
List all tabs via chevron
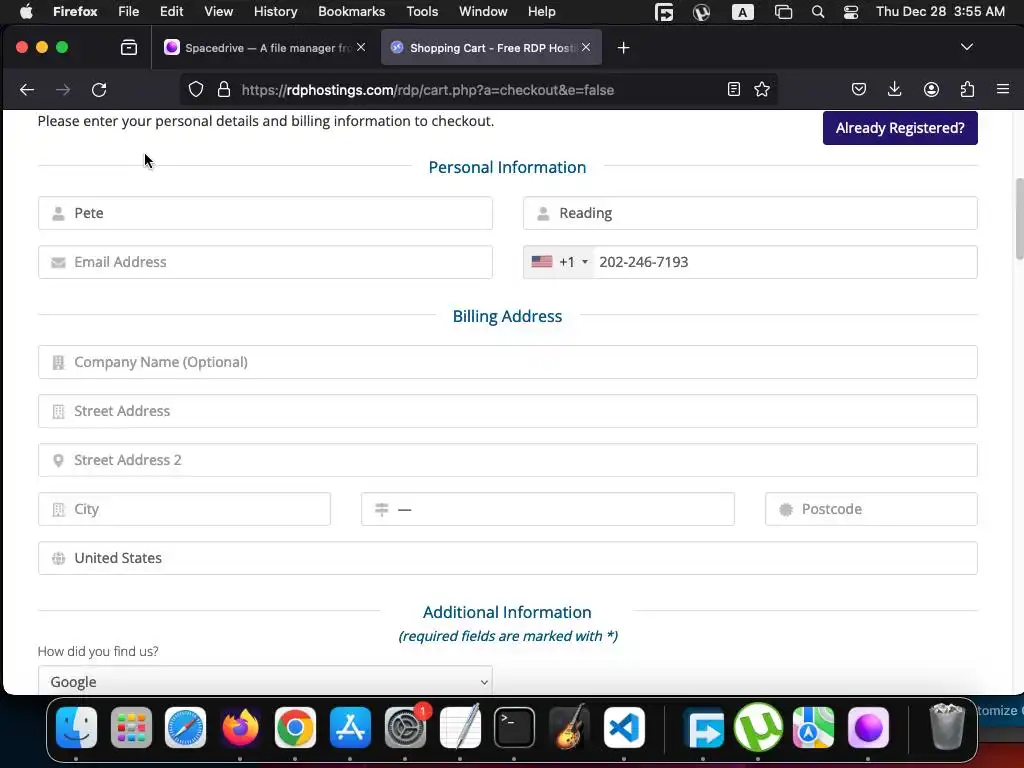[x=967, y=47]
